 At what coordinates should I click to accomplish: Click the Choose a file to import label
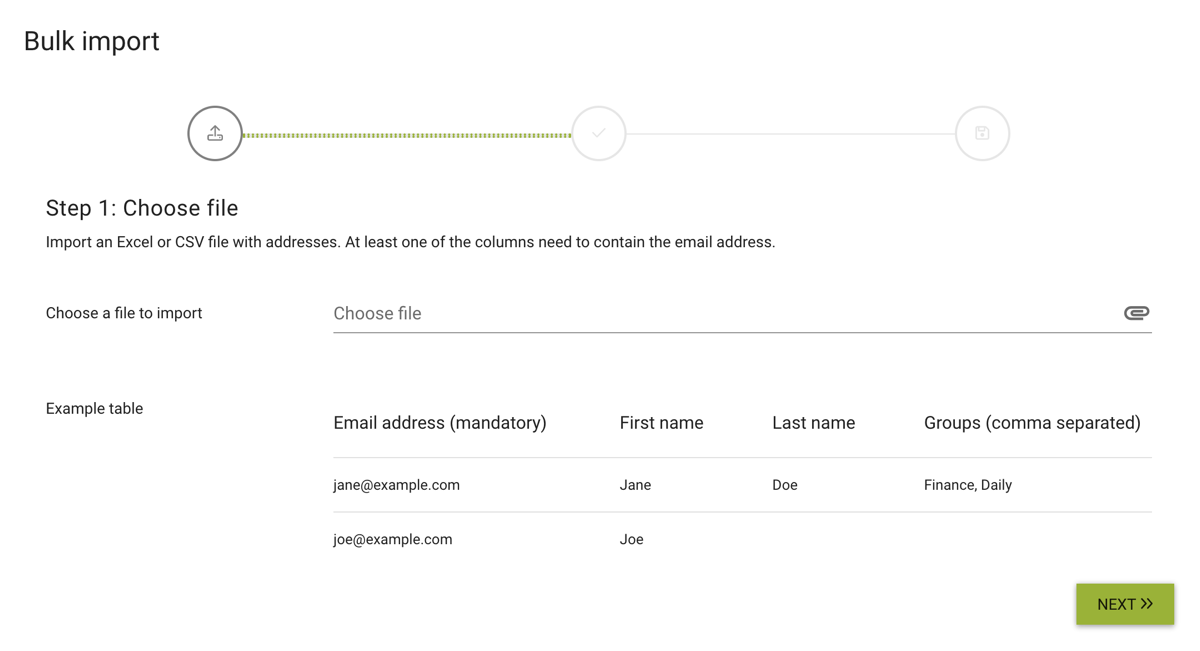point(124,313)
